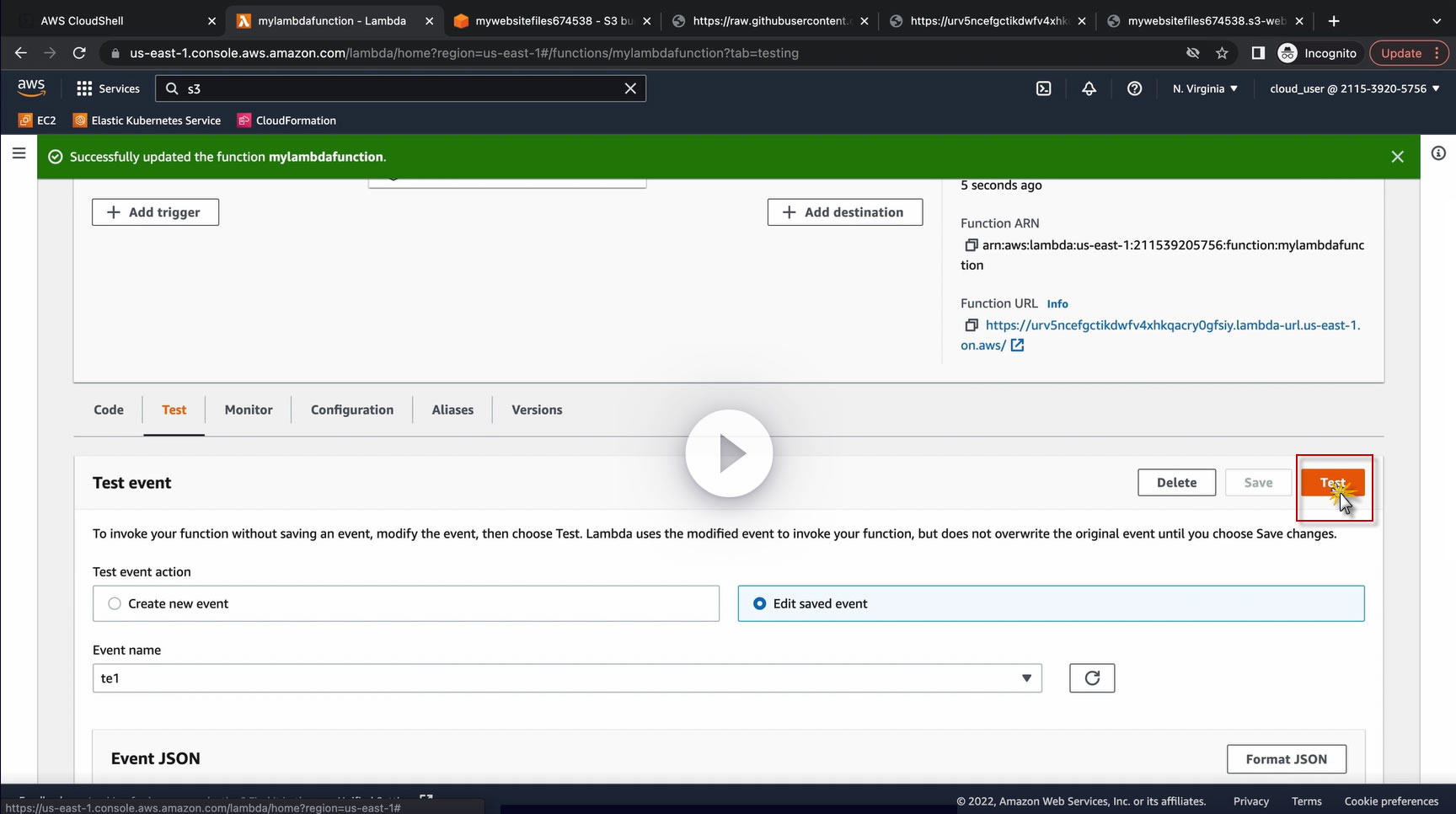Open the Terms footer link
This screenshot has width=1456, height=814.
[x=1306, y=801]
